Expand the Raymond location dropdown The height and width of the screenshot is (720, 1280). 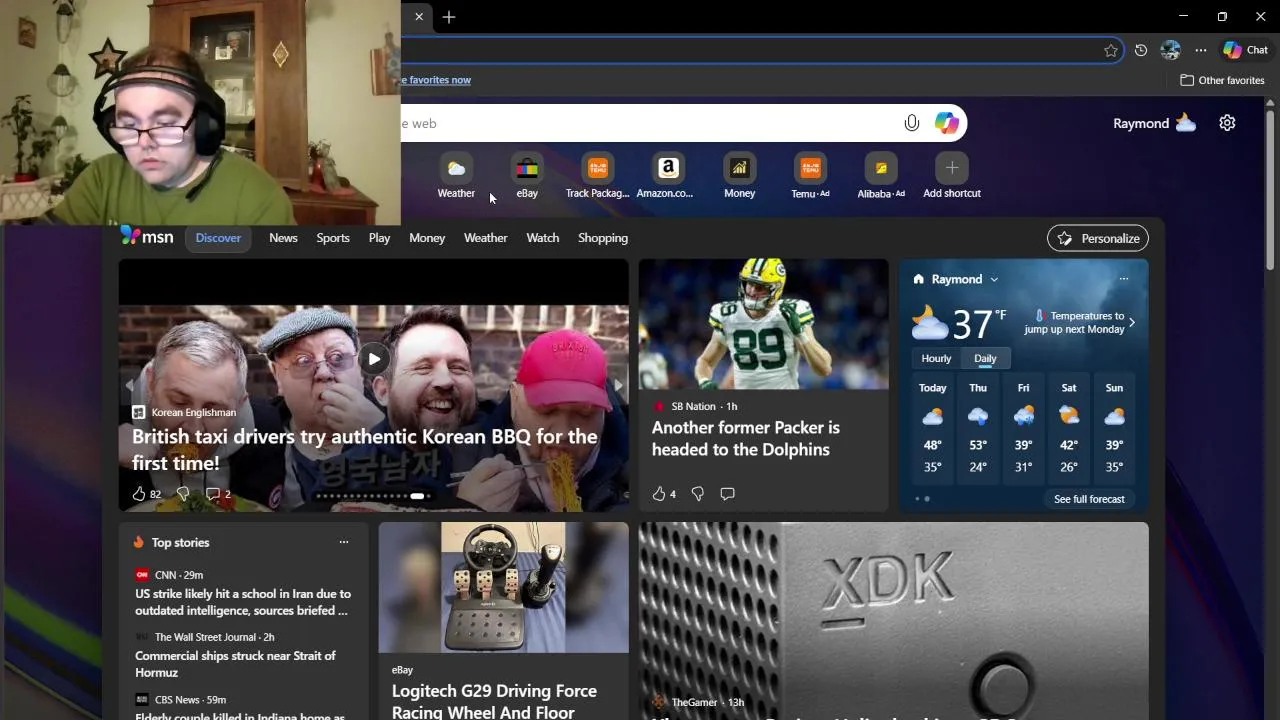point(993,280)
